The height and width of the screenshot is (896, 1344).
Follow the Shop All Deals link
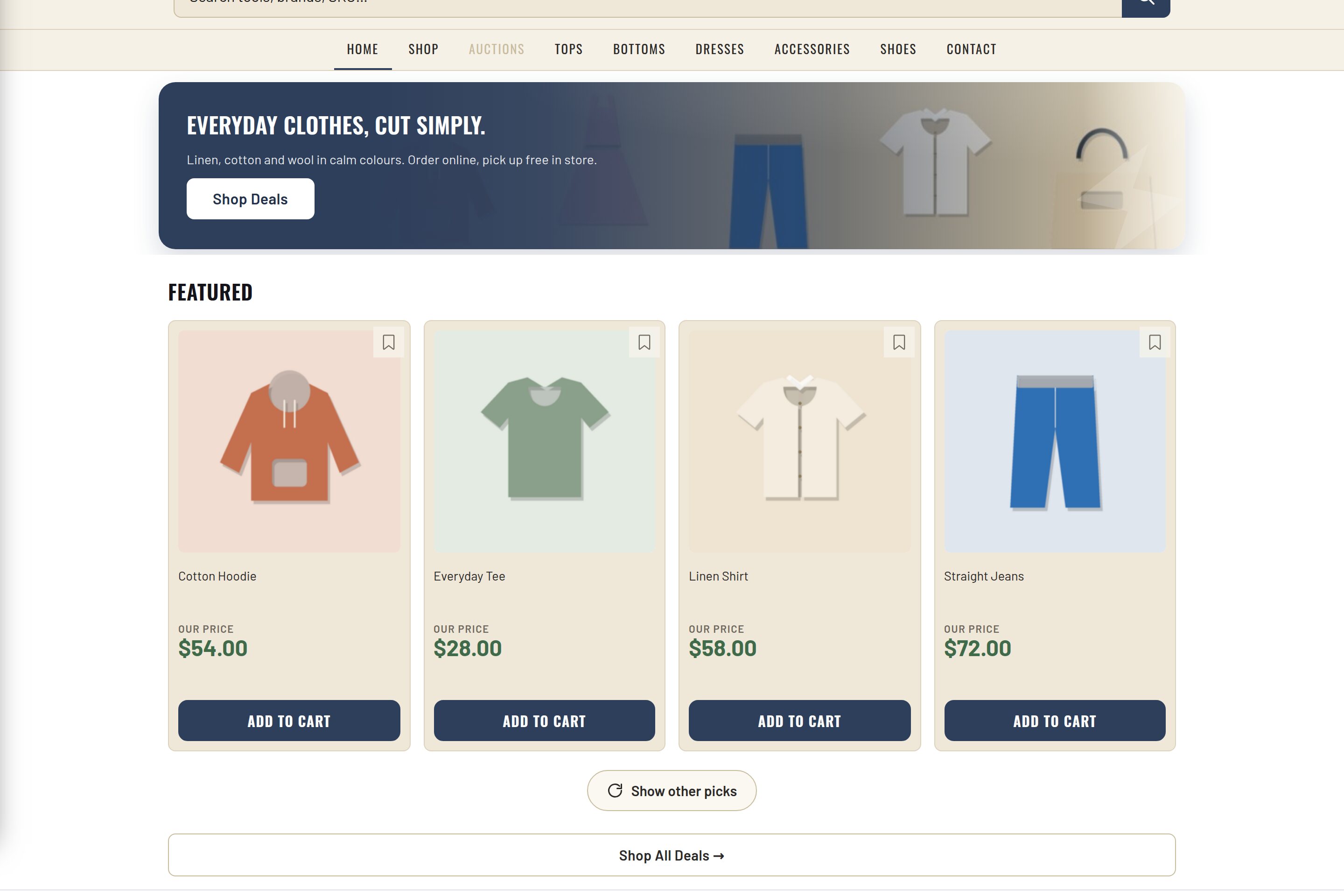[672, 855]
